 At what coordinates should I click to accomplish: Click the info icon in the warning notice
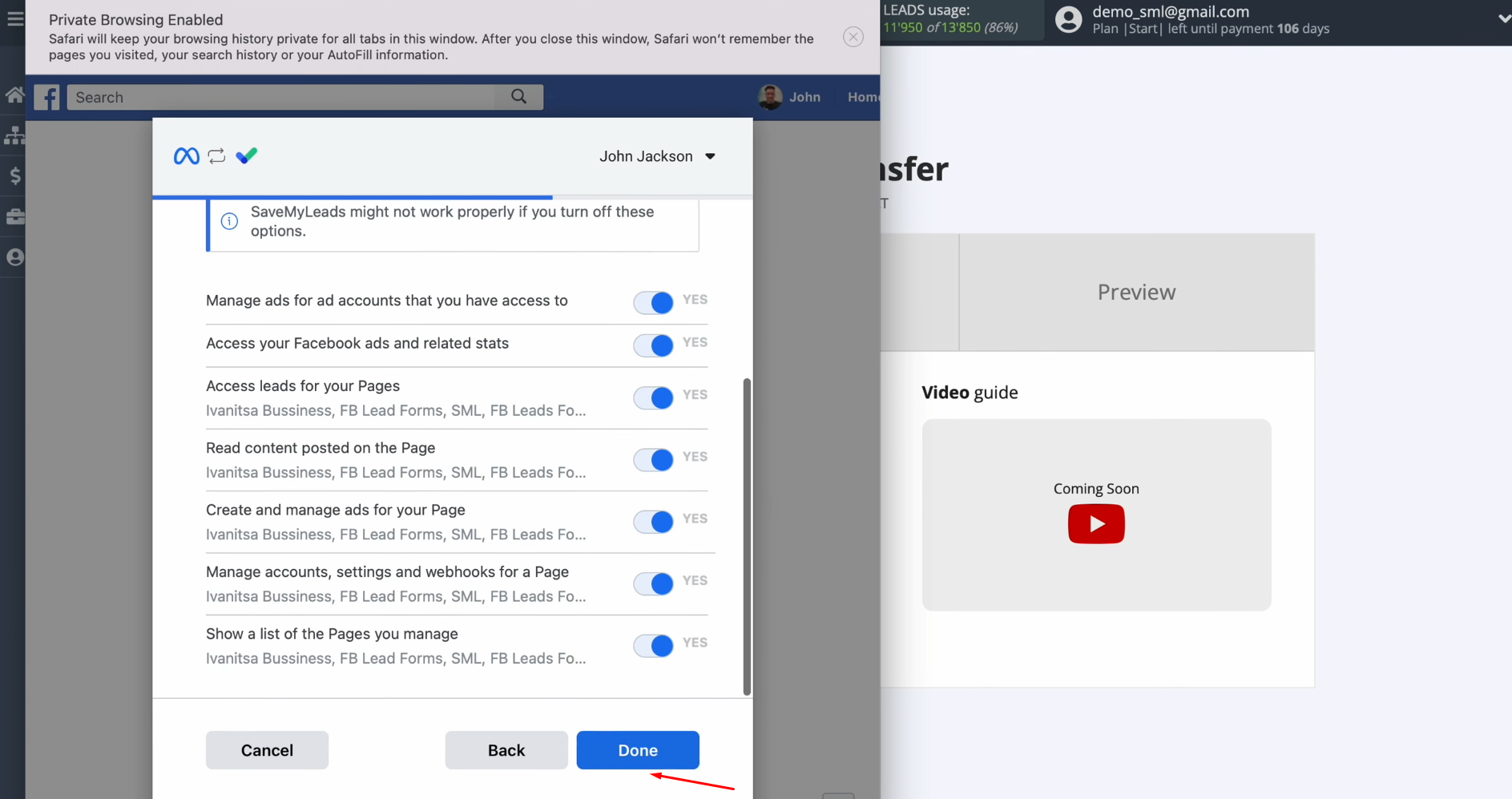coord(229,221)
